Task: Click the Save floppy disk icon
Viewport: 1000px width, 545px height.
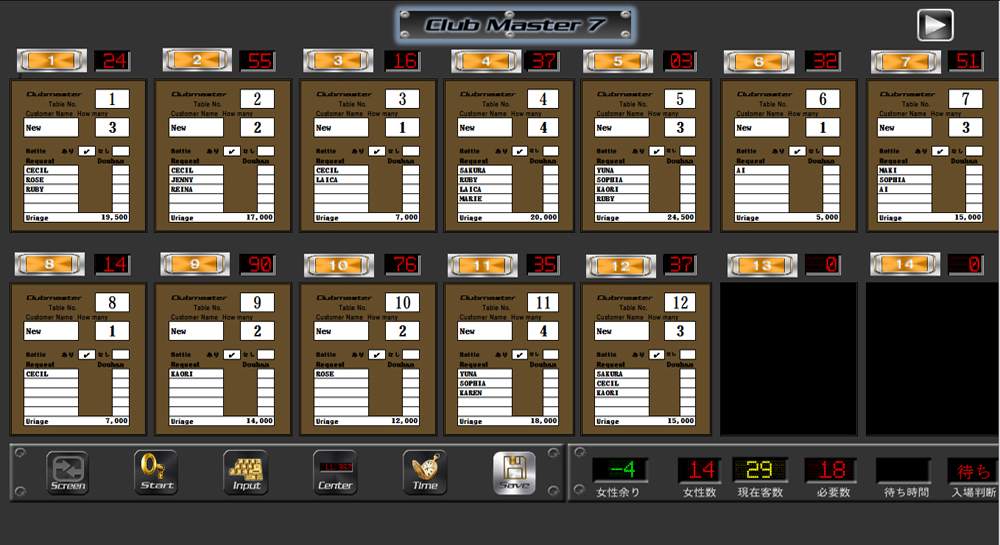Action: pos(514,472)
